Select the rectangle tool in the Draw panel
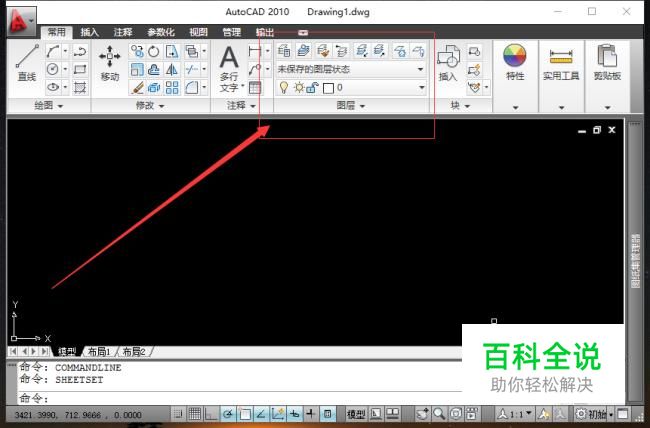650x428 pixels. point(80,69)
